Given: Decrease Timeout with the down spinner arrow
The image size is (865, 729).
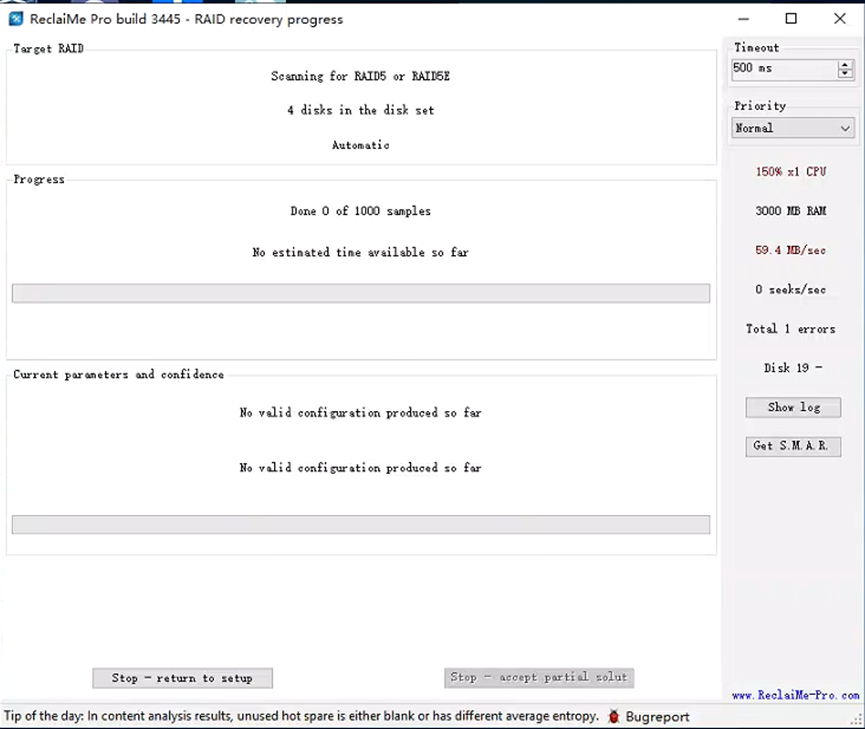Looking at the screenshot, I should [845, 74].
